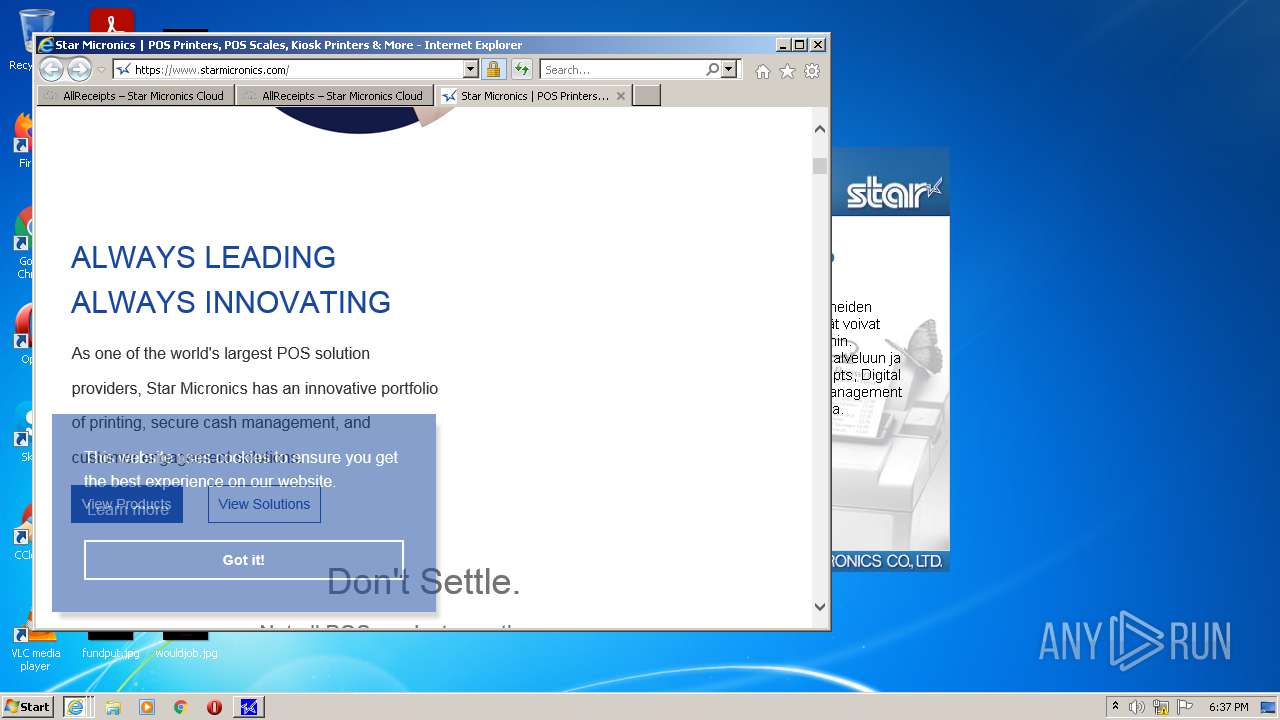
Task: Open a new blank tab
Action: coord(647,96)
